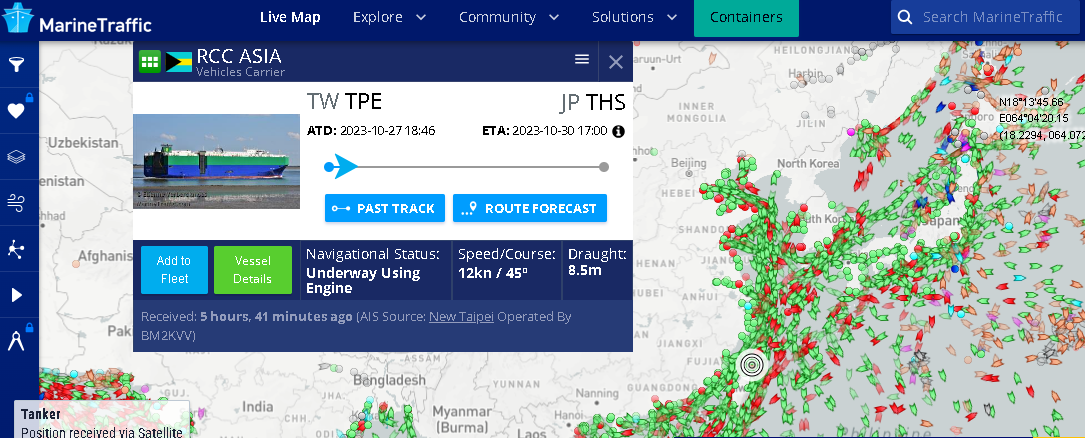Screen dimensions: 1085x438
Task: Click Add to Fleet button
Action: (174, 270)
